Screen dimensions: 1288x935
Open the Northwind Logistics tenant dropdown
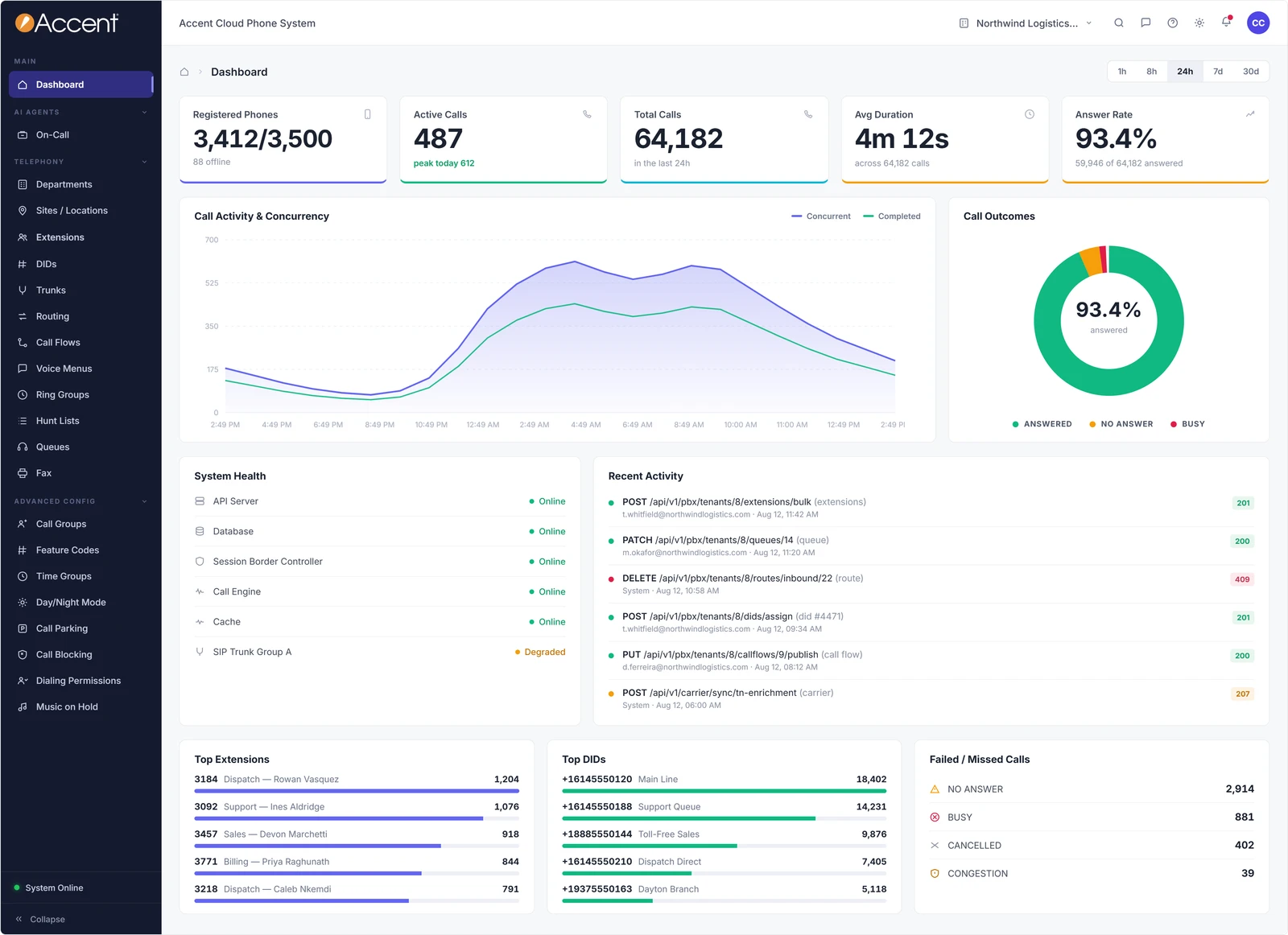point(1026,23)
